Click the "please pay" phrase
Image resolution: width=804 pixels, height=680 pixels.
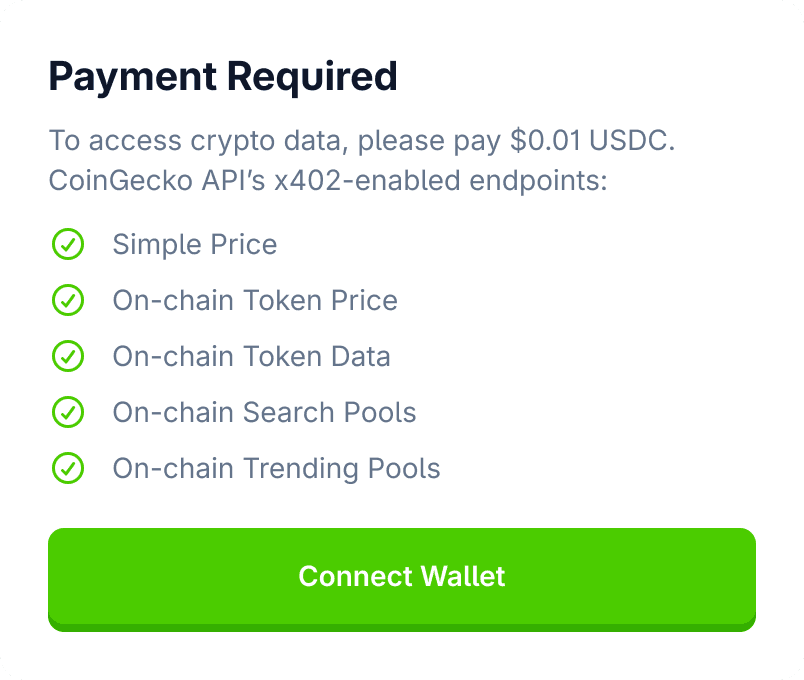tap(429, 142)
